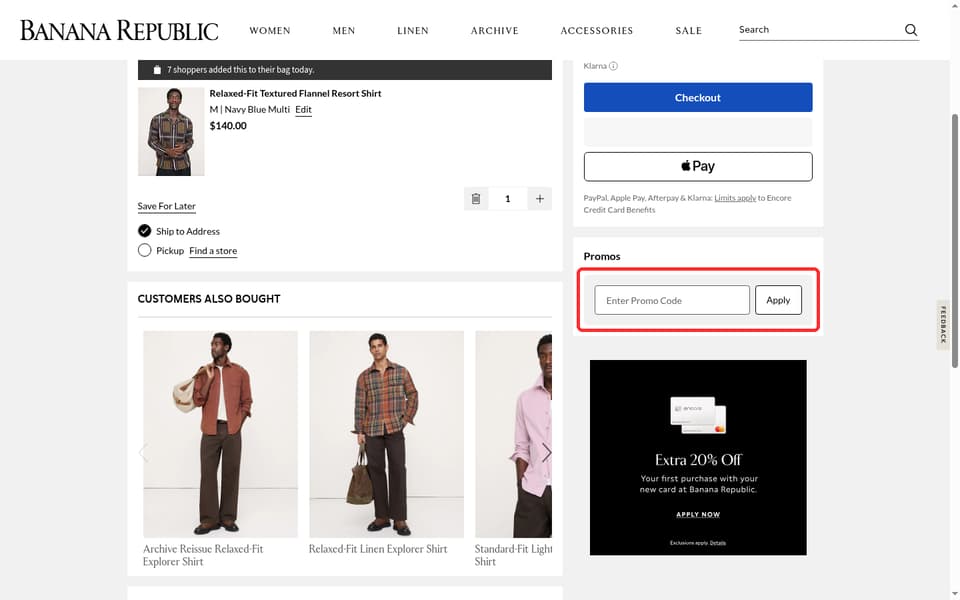The width and height of the screenshot is (960, 600).
Task: Select Ship to Address option
Action: (144, 231)
